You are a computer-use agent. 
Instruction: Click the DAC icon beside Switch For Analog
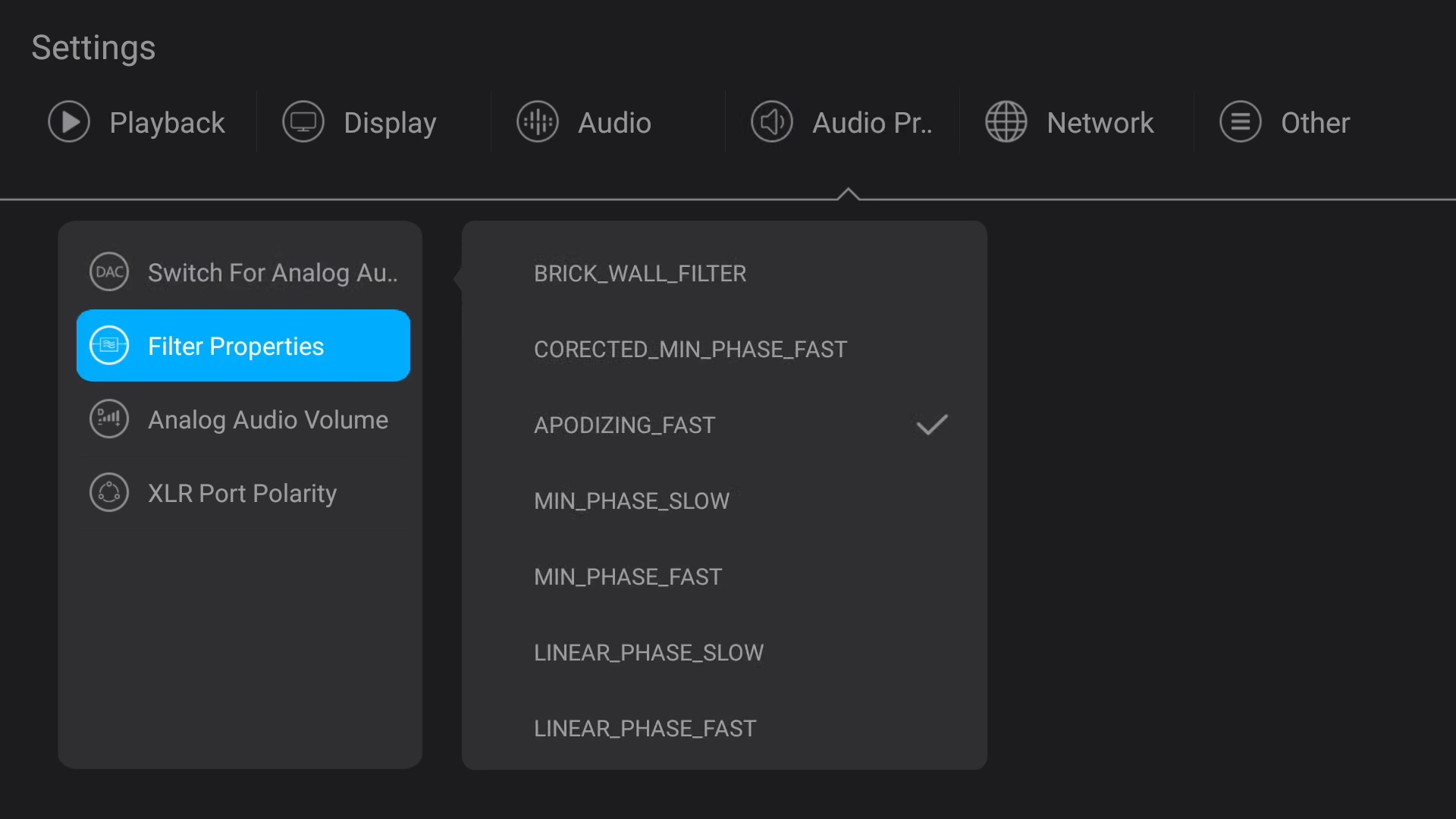[109, 272]
